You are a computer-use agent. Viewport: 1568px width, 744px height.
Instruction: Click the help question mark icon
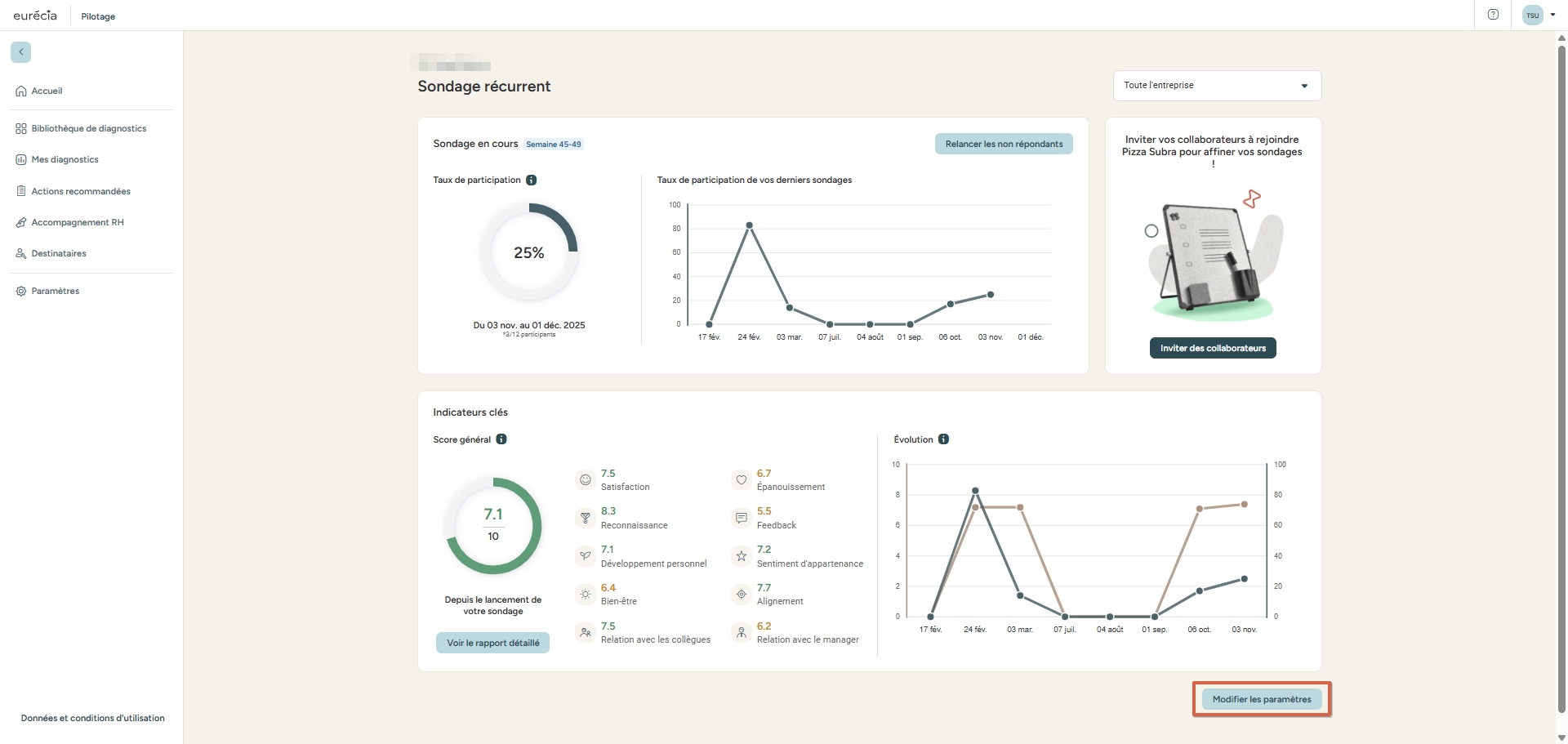click(1493, 15)
